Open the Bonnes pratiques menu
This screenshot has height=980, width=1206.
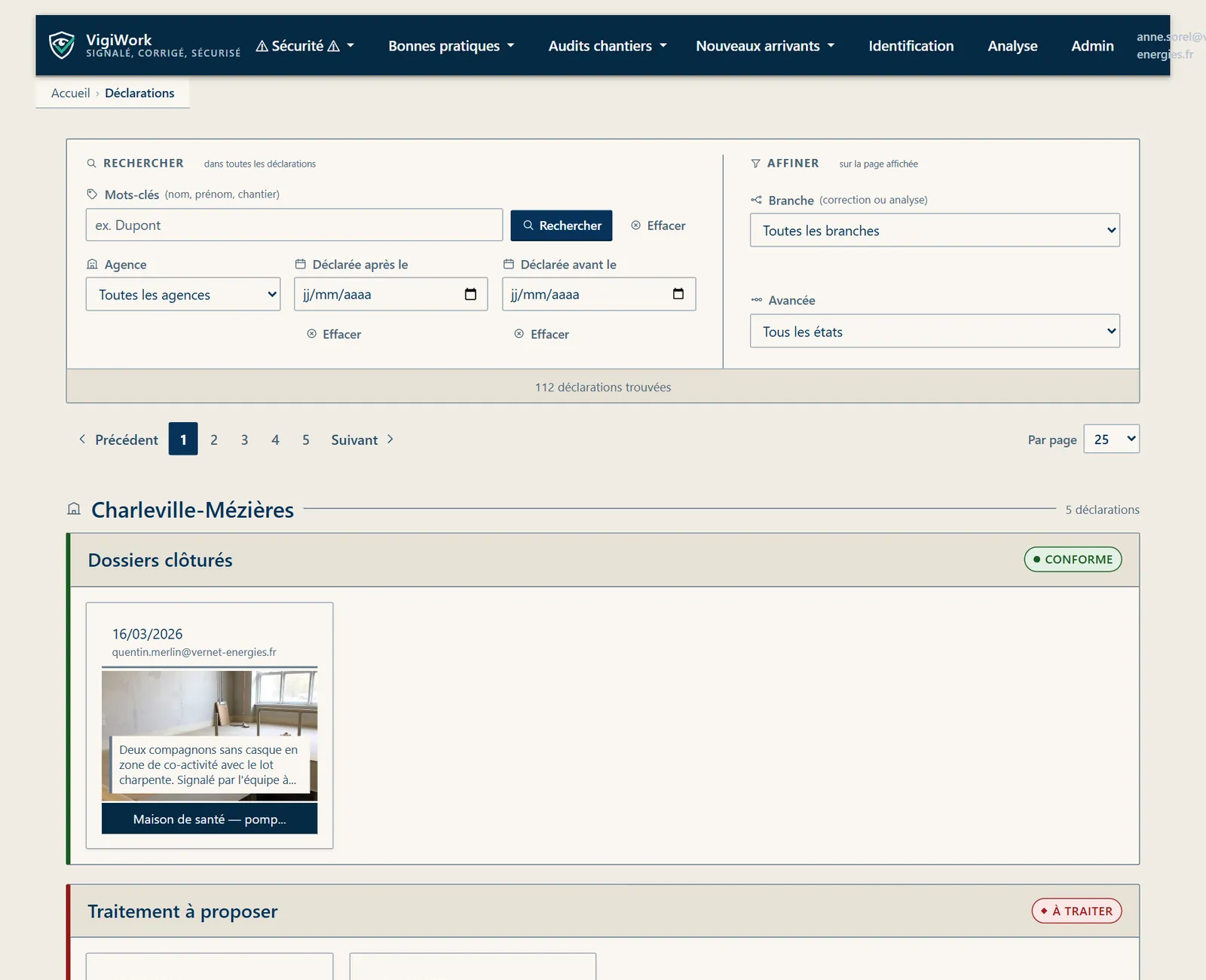(451, 46)
